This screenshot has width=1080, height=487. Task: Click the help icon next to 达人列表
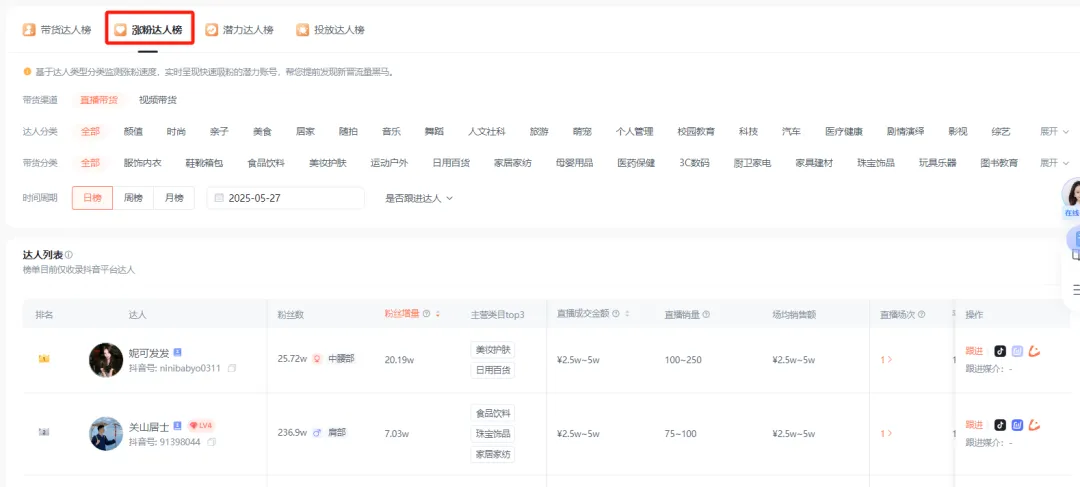click(x=69, y=255)
